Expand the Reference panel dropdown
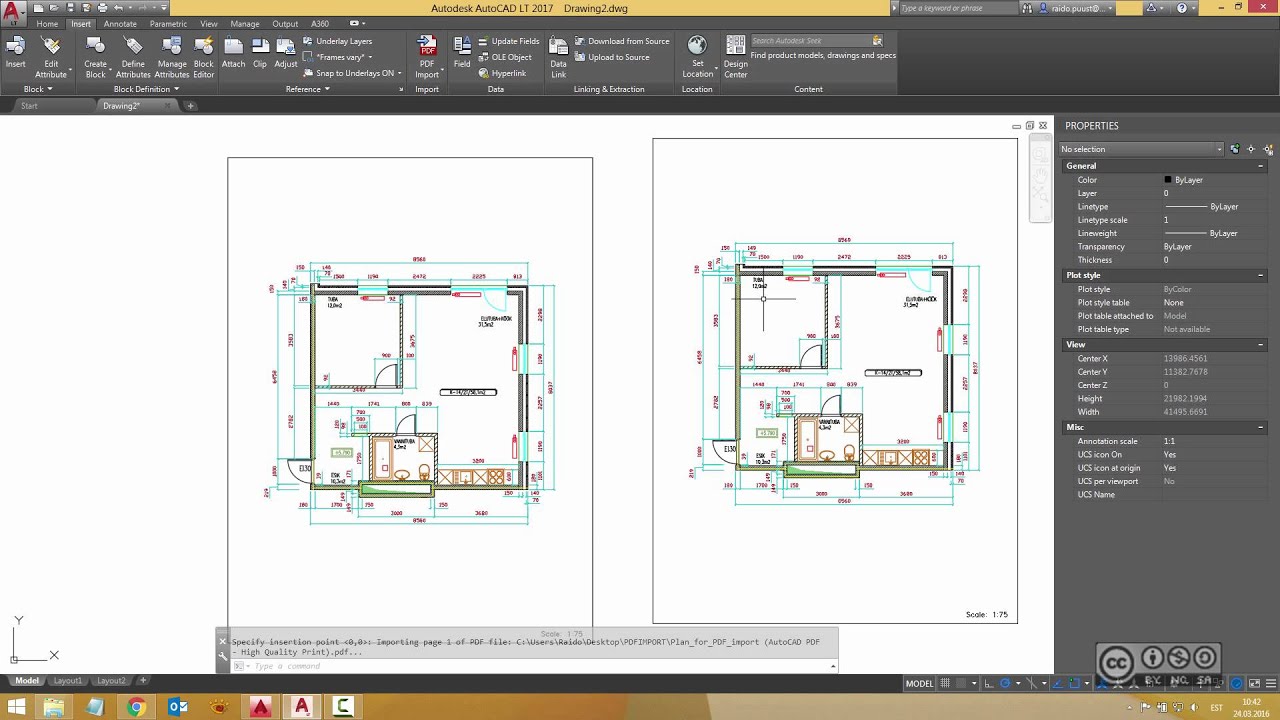 (x=307, y=89)
